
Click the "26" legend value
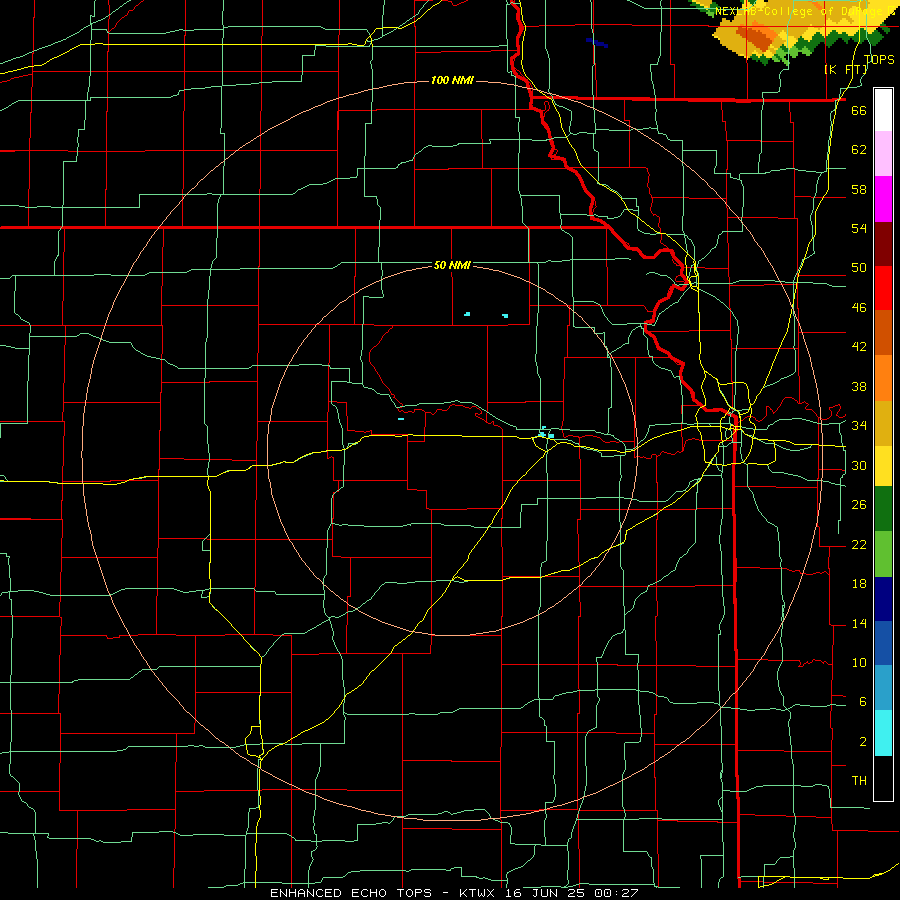(x=859, y=505)
